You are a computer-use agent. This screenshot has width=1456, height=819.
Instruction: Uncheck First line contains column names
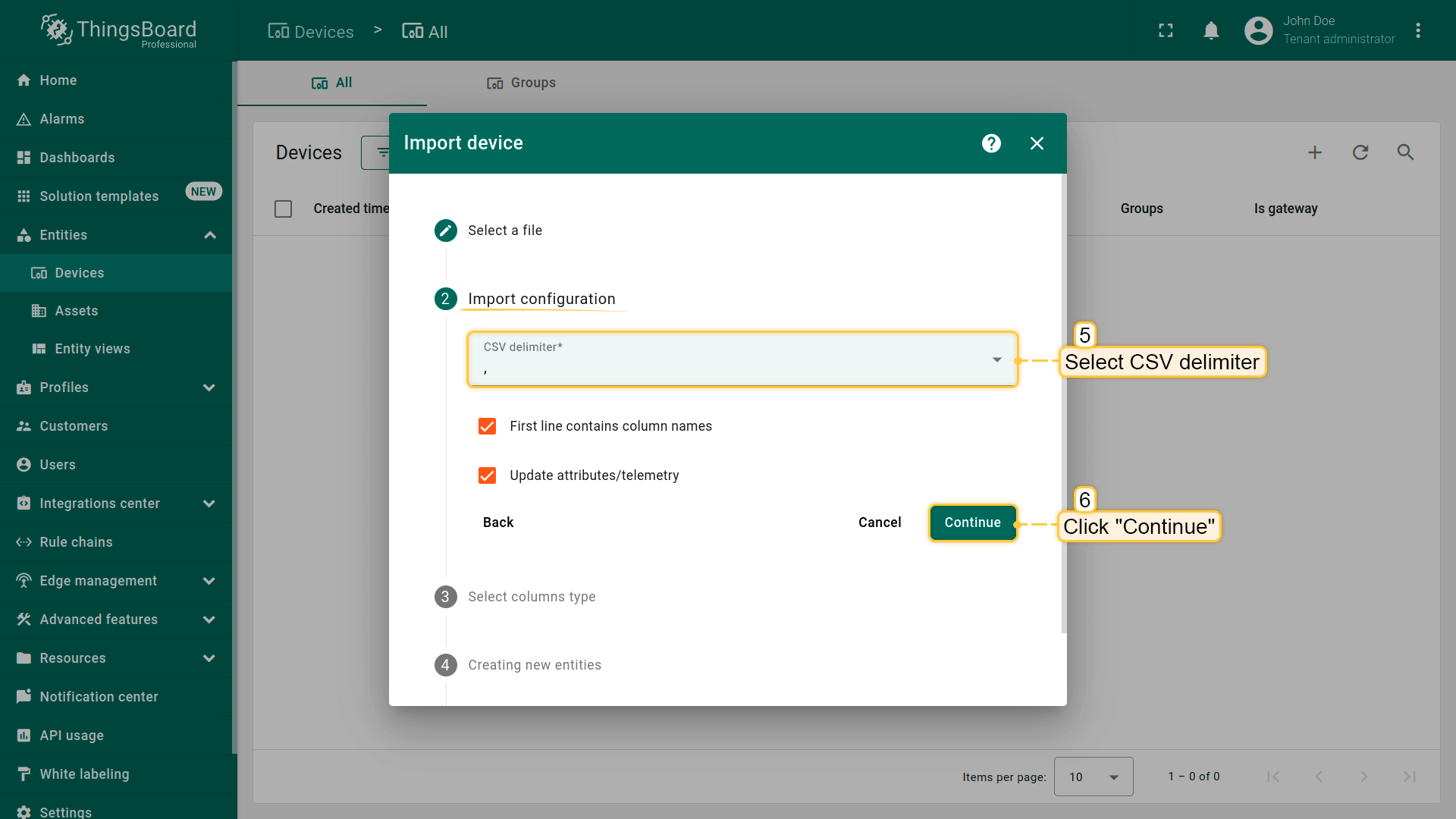[487, 426]
